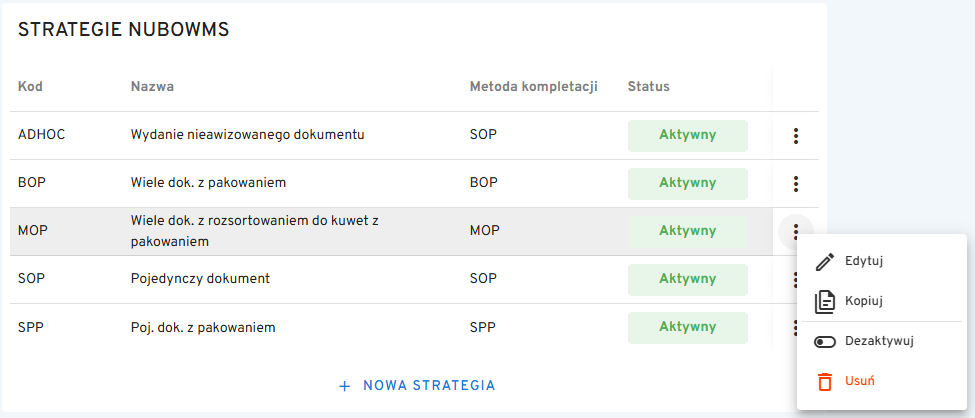
Task: Toggle the switch icon beside Dezaktywuj
Action: tap(825, 341)
